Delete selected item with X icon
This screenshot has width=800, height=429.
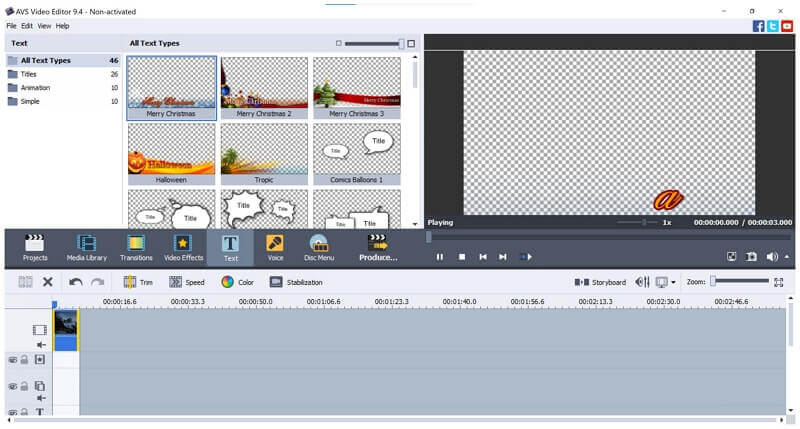click(x=47, y=282)
